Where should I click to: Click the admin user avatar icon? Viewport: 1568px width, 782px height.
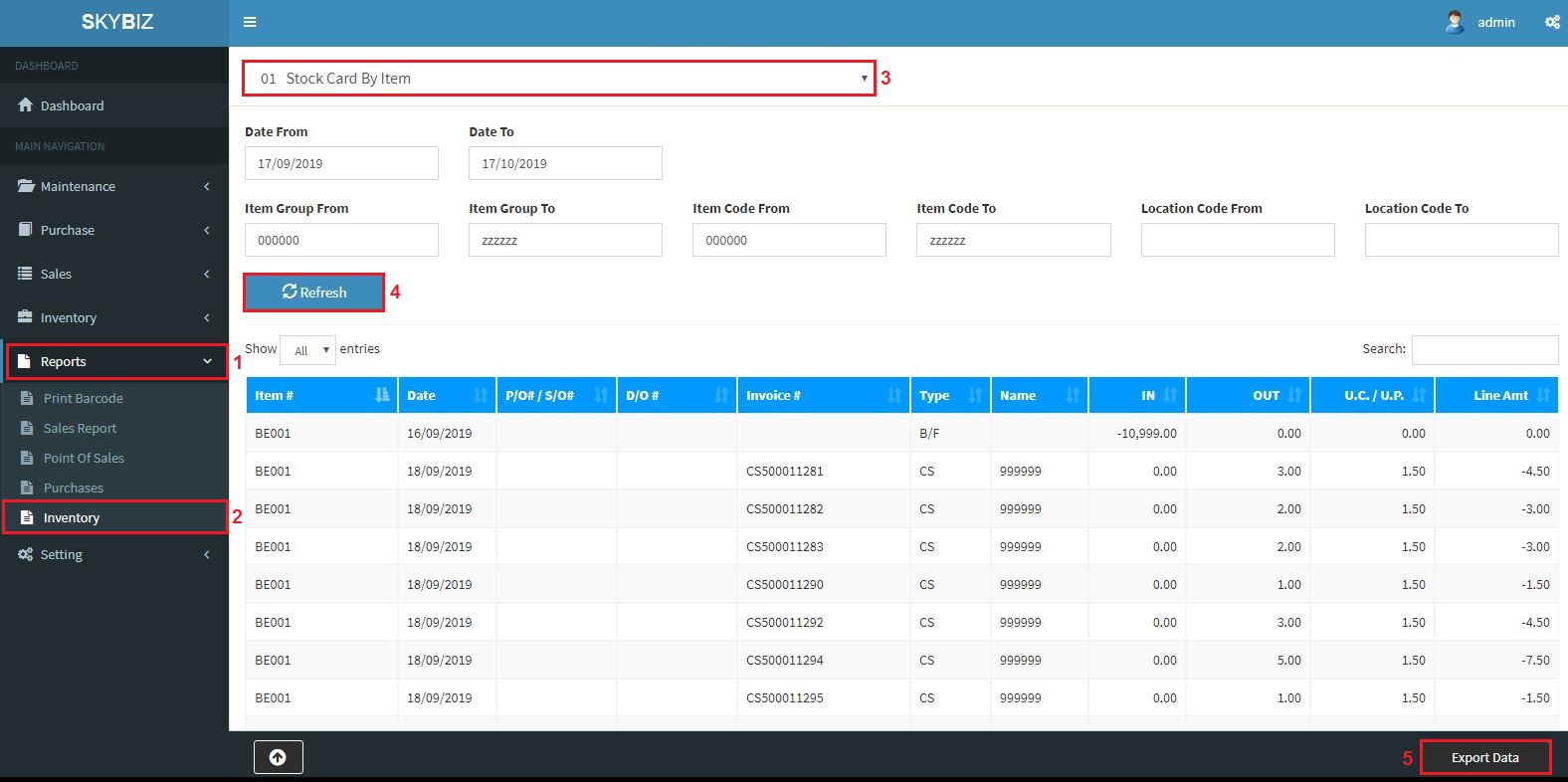point(1454,22)
